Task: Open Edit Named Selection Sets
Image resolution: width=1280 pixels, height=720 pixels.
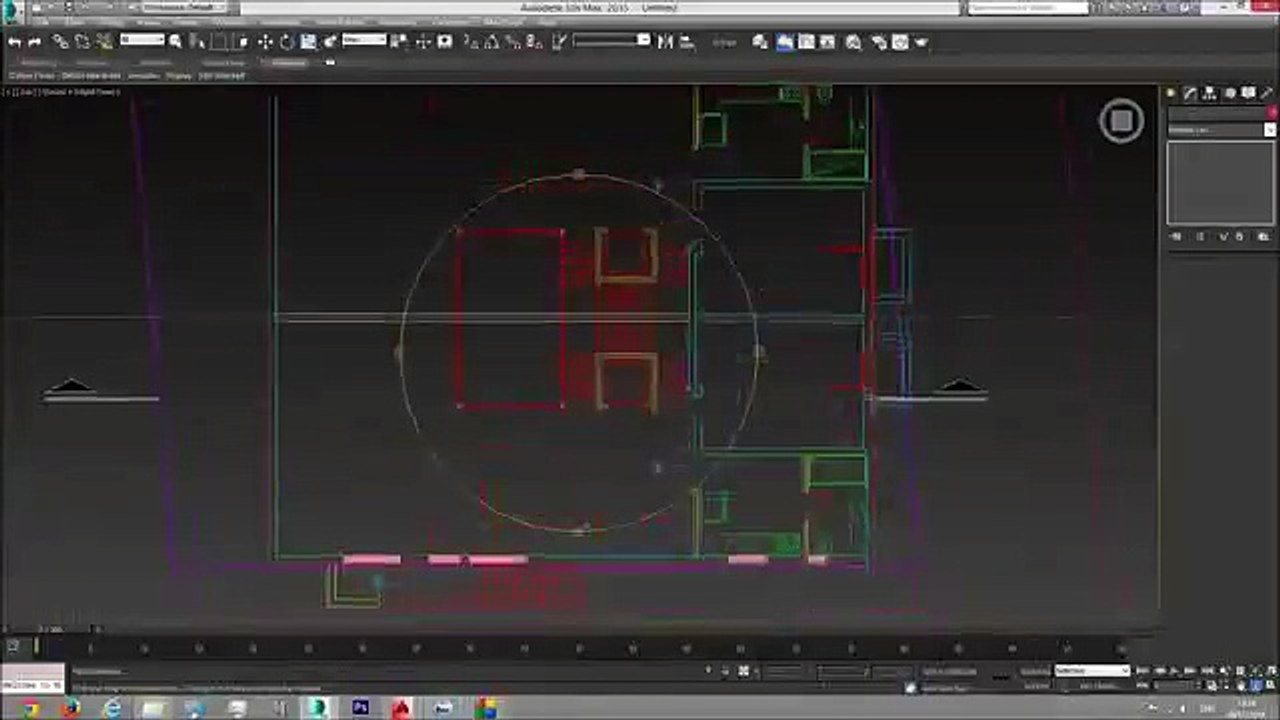Action: 560,42
